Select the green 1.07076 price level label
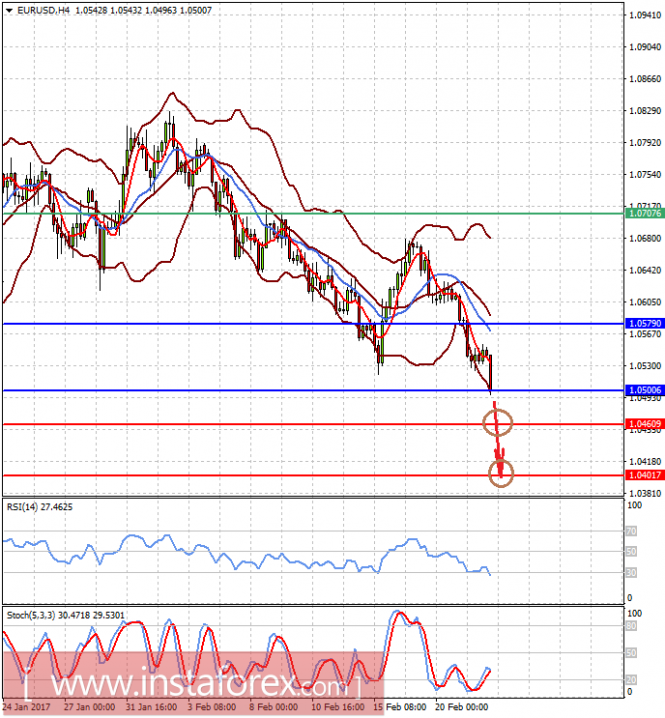Image resolution: width=665 pixels, height=718 pixels. (x=645, y=213)
